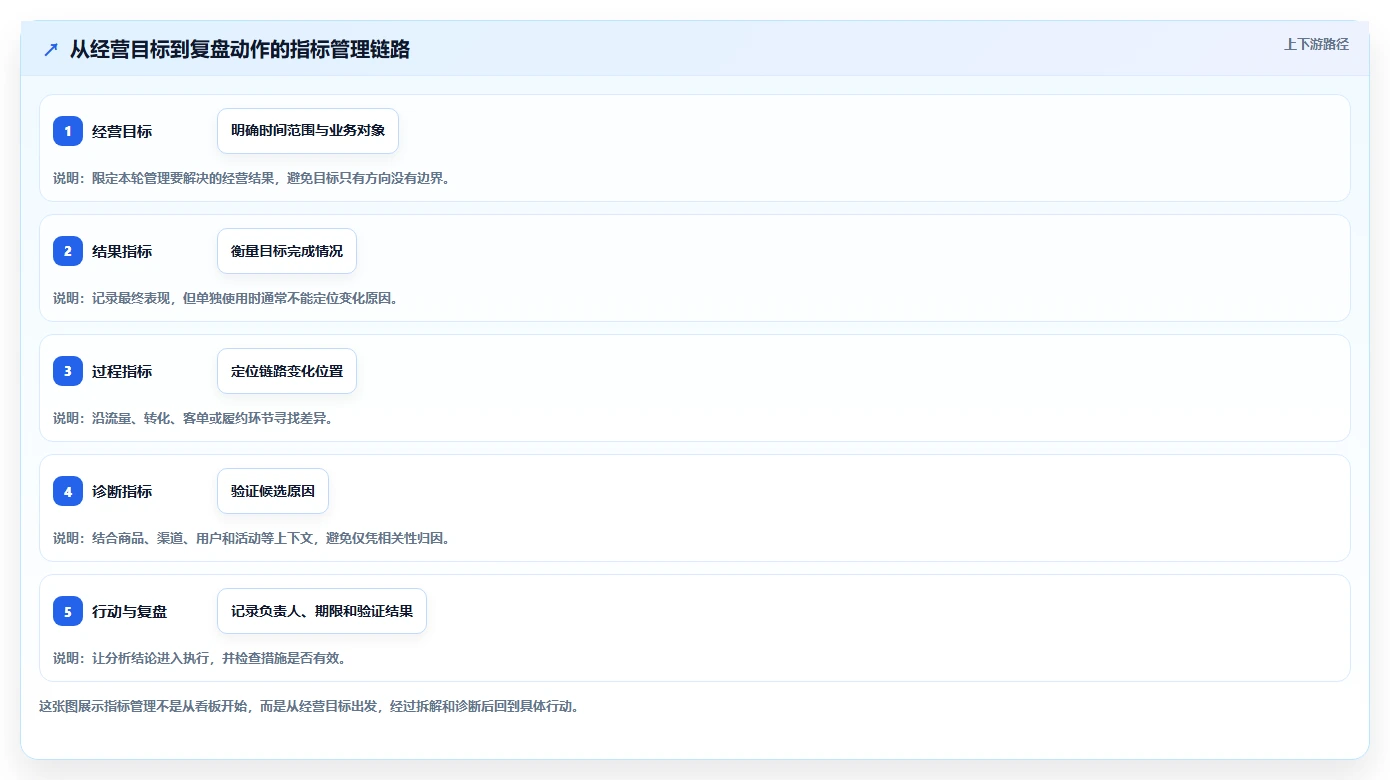The image size is (1390, 780).
Task: Select the 定位链路变化位置 chip
Action: pyautogui.click(x=287, y=371)
